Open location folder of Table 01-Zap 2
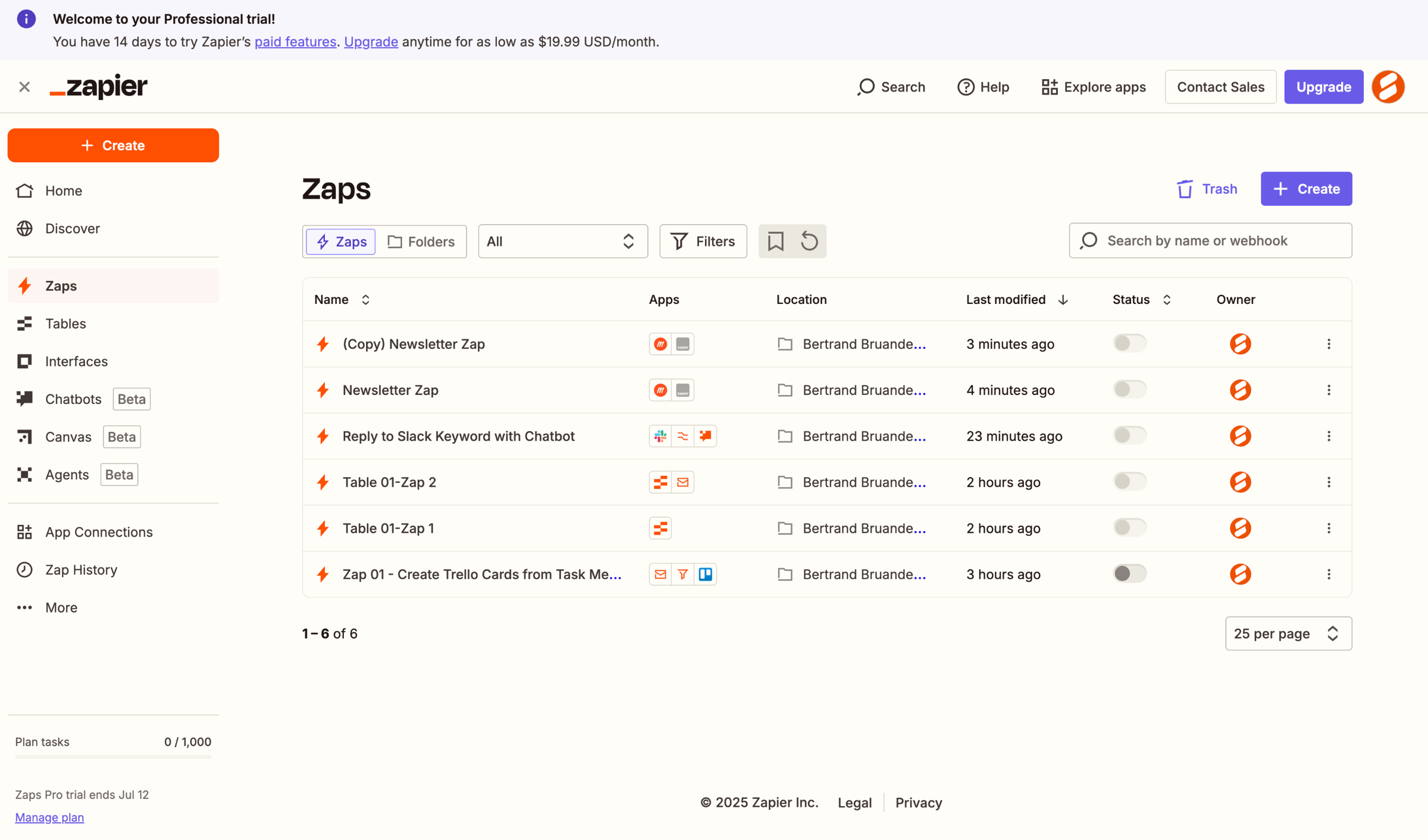Screen dimensions: 1428x840 tap(851, 482)
